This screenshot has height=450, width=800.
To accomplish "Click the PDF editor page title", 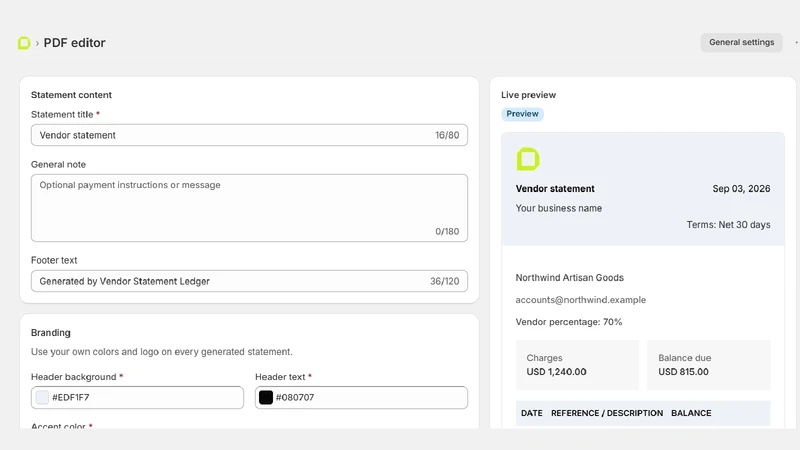I will coord(74,43).
